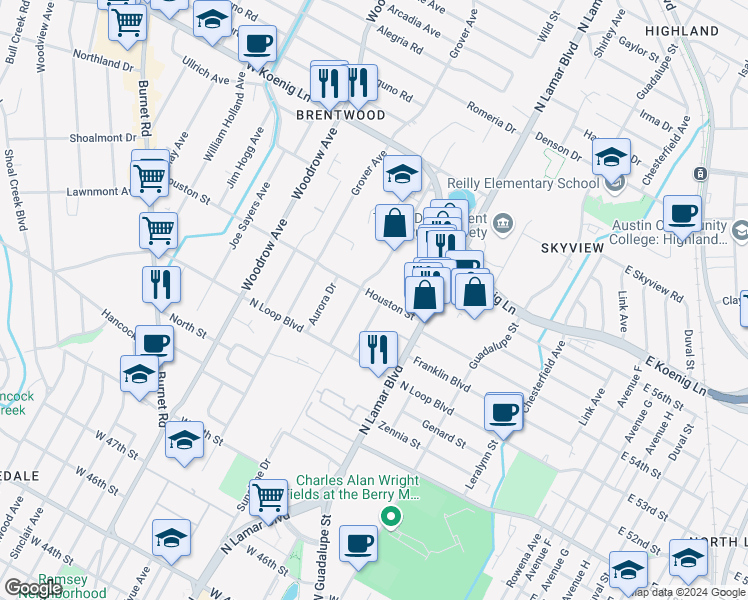Click the Romeria Dr street label

491,117
